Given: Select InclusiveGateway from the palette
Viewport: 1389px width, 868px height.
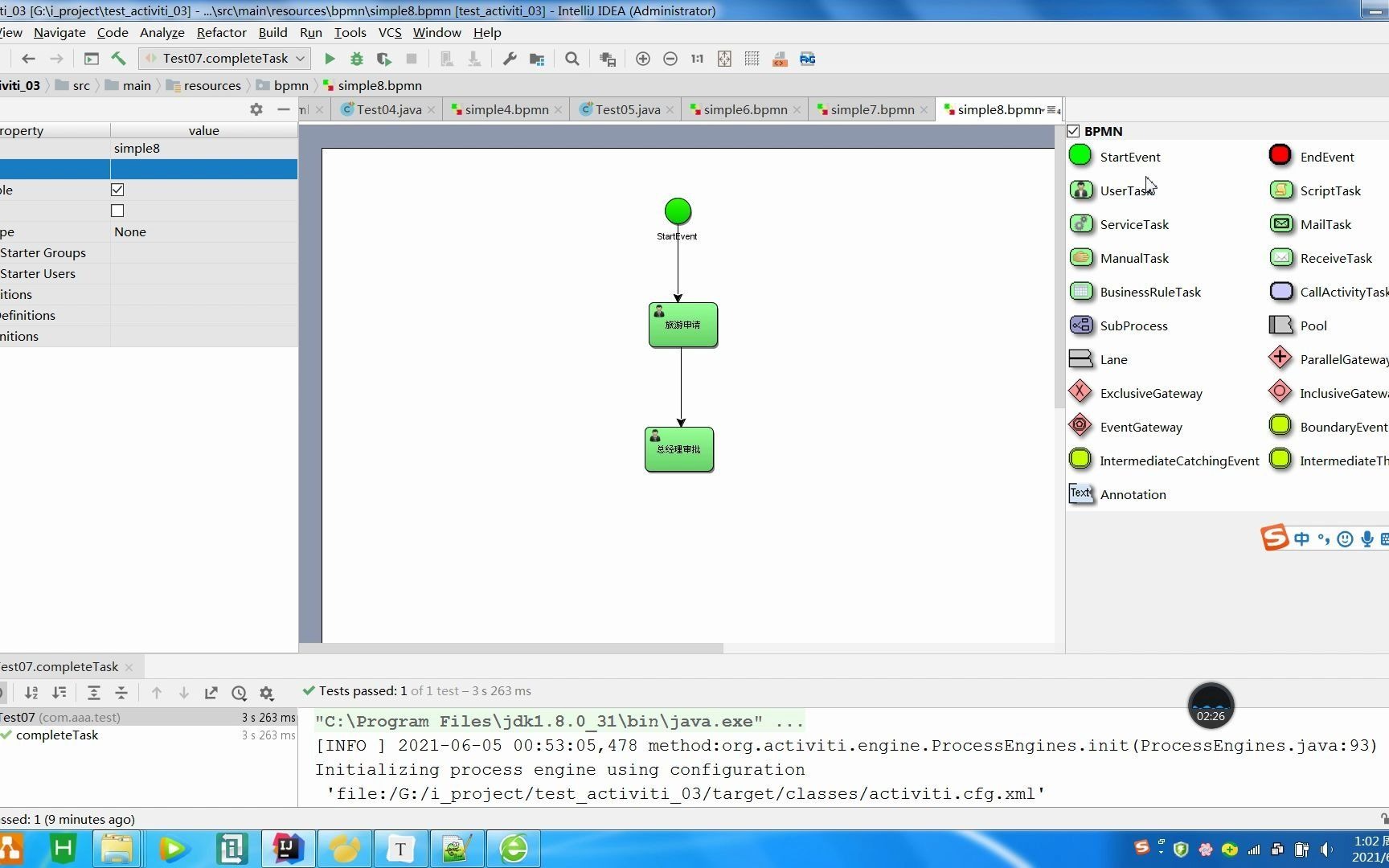Looking at the screenshot, I should 1329,393.
